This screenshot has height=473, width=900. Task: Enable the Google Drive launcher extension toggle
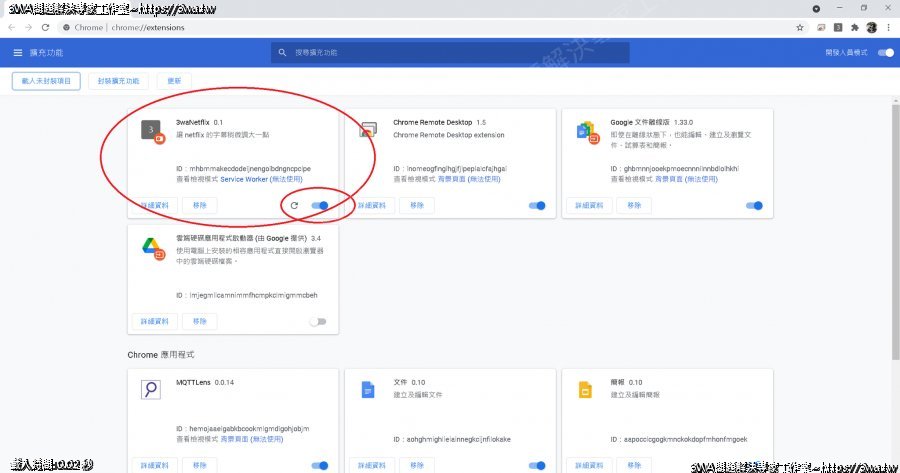pyautogui.click(x=319, y=322)
